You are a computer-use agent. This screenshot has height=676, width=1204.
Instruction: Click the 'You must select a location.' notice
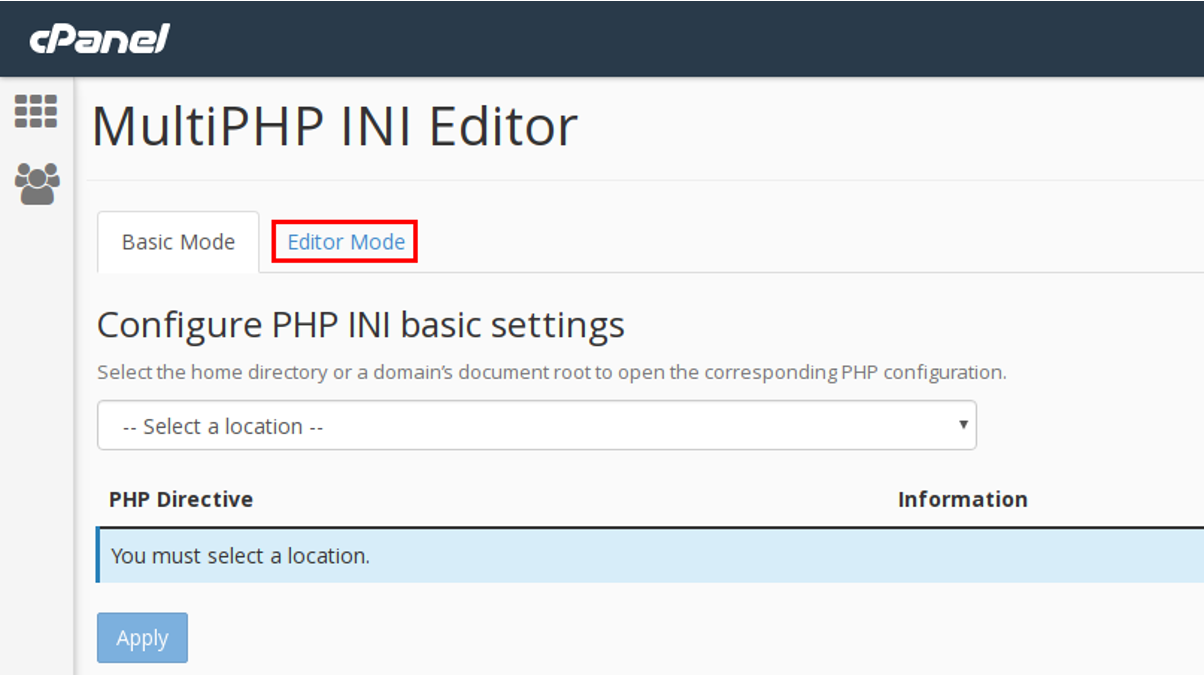(650, 556)
